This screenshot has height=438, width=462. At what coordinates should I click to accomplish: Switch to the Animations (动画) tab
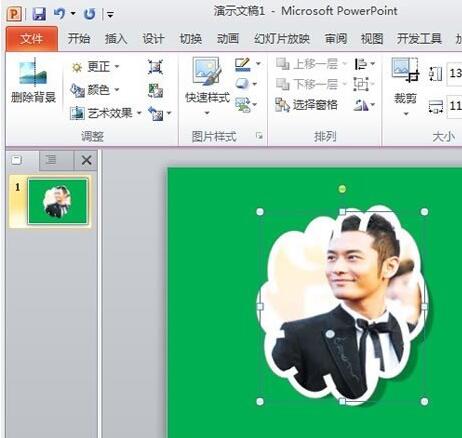pyautogui.click(x=228, y=39)
